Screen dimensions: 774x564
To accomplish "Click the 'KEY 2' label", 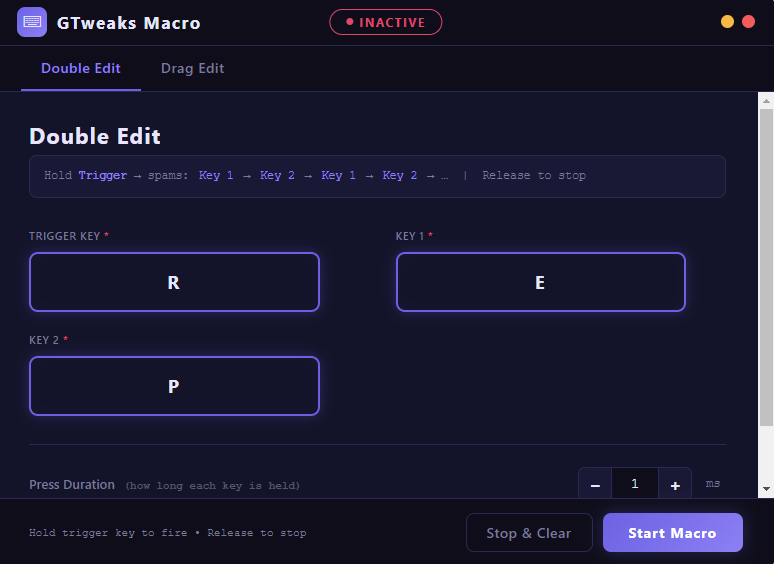I will [x=44, y=340].
